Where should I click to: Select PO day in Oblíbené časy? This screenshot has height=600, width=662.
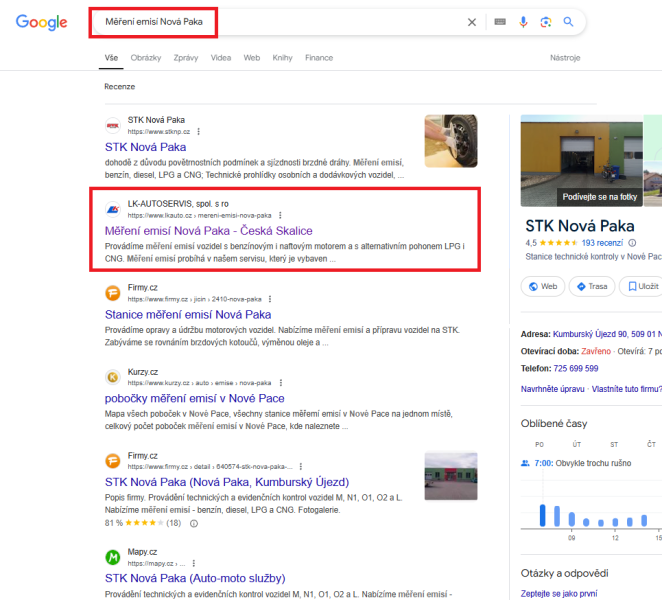pos(539,445)
